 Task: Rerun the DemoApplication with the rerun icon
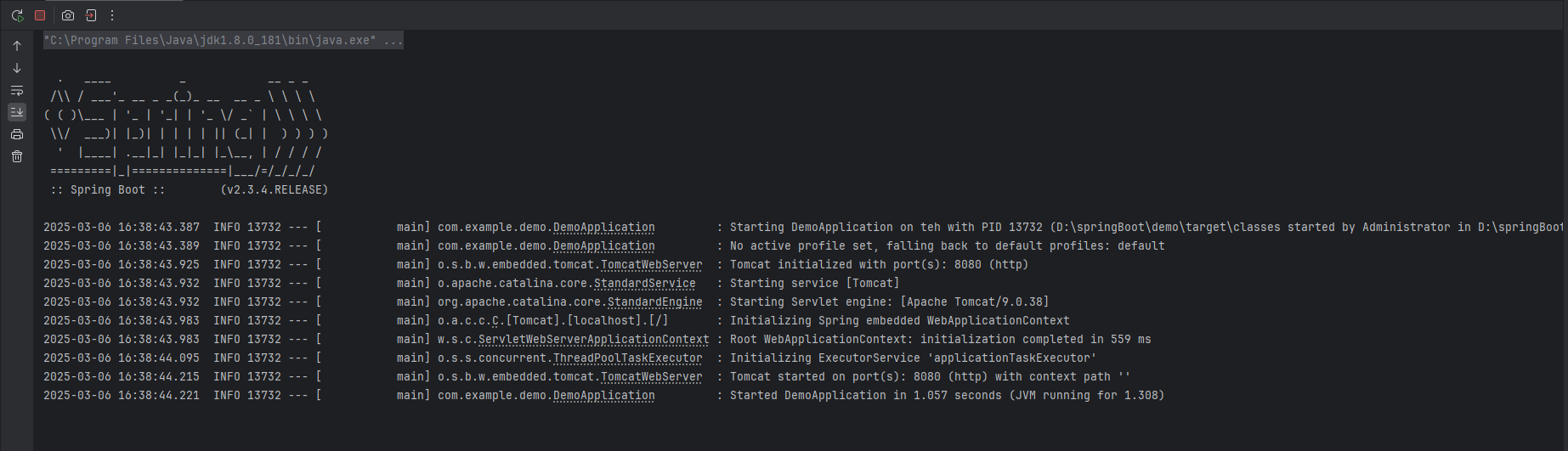[x=17, y=15]
